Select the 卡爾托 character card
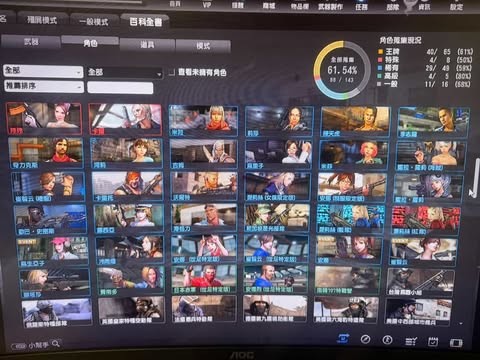 click(127, 186)
